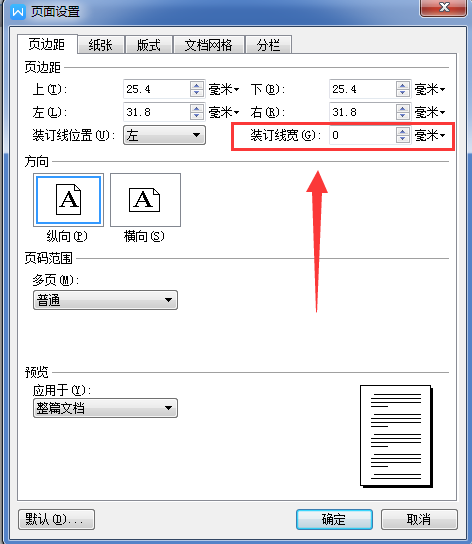The image size is (472, 544).
Task: Open the 纸张 tab
Action: [x=101, y=45]
